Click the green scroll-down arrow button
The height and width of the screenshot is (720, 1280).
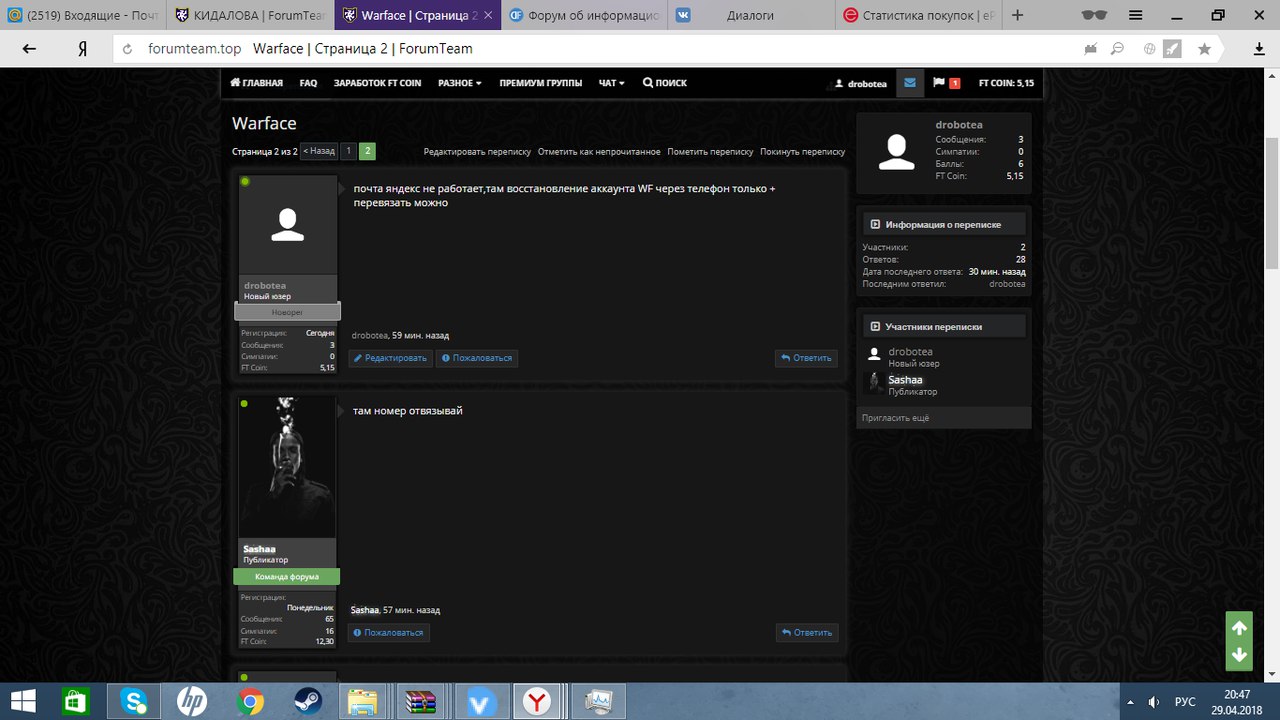[x=1239, y=655]
